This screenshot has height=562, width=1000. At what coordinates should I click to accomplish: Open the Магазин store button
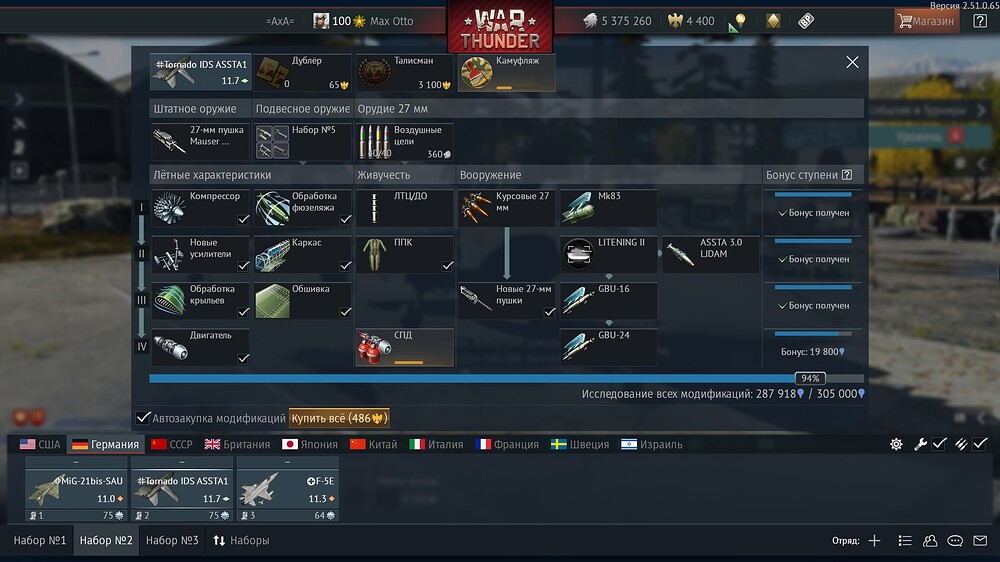[x=926, y=21]
